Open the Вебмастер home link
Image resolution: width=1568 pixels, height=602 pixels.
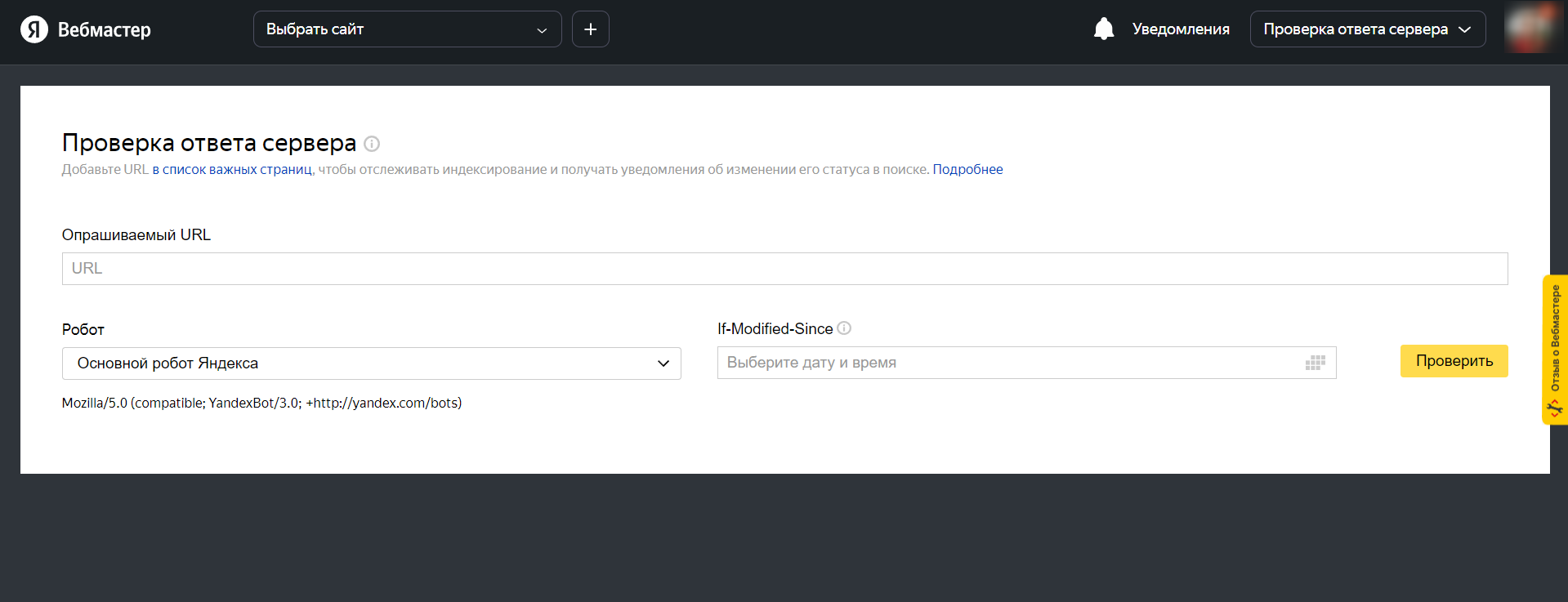tap(105, 29)
